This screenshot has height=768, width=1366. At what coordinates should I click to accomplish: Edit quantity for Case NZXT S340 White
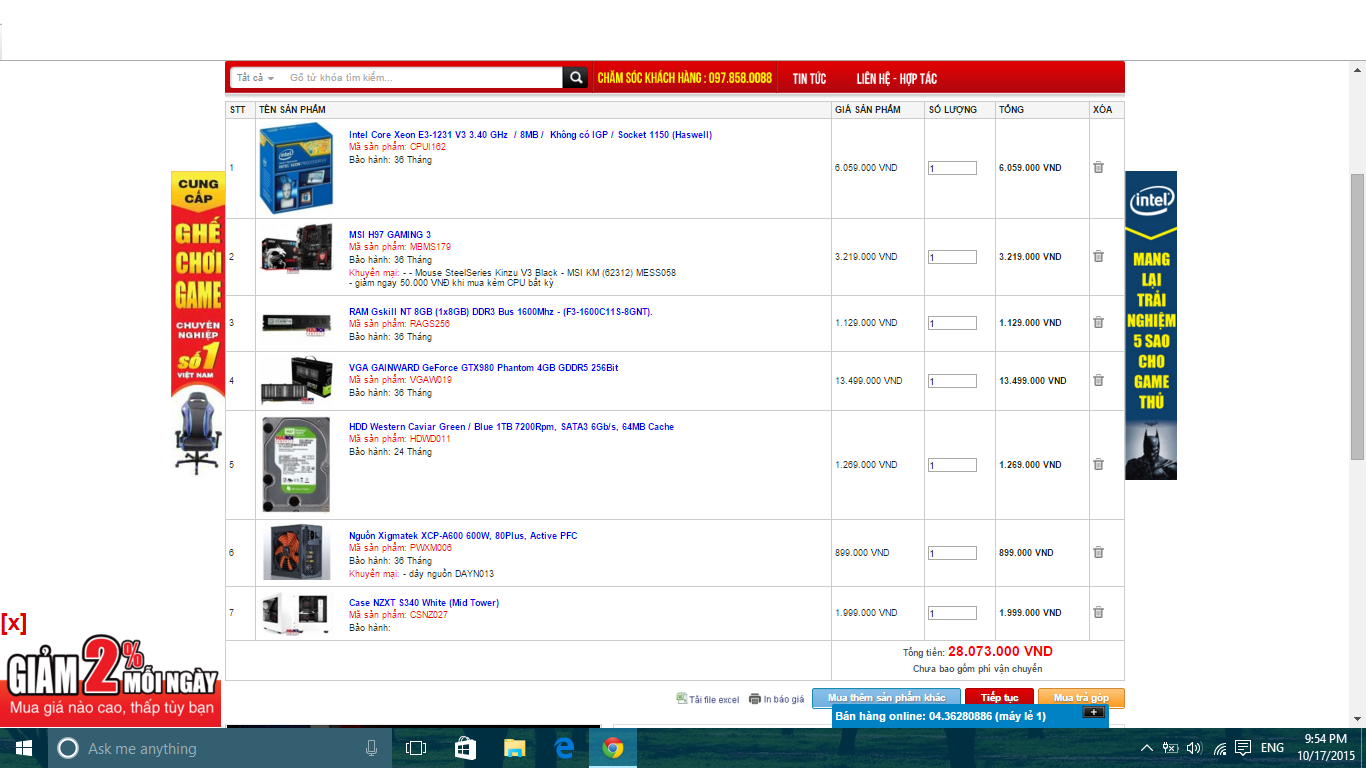point(952,613)
